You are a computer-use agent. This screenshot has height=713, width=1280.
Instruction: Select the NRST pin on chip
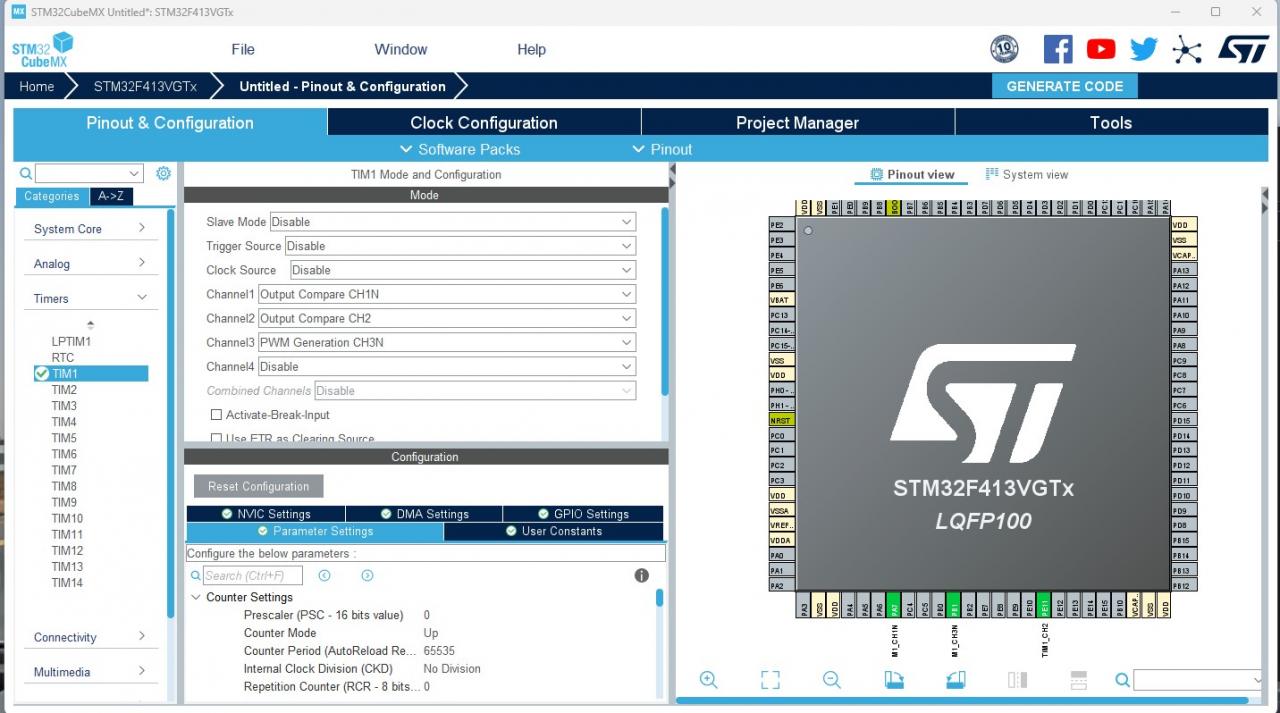point(781,420)
